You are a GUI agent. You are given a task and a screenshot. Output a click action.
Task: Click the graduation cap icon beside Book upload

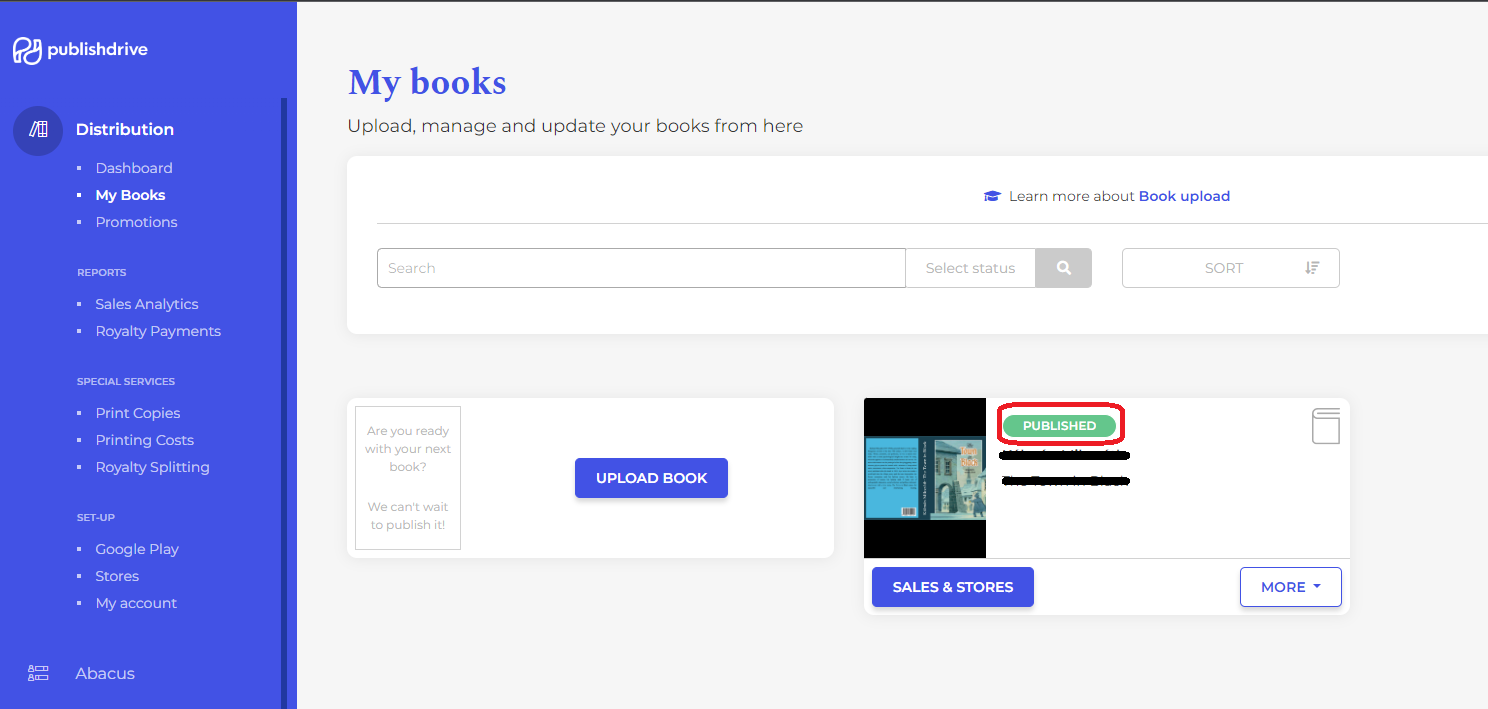[991, 196]
